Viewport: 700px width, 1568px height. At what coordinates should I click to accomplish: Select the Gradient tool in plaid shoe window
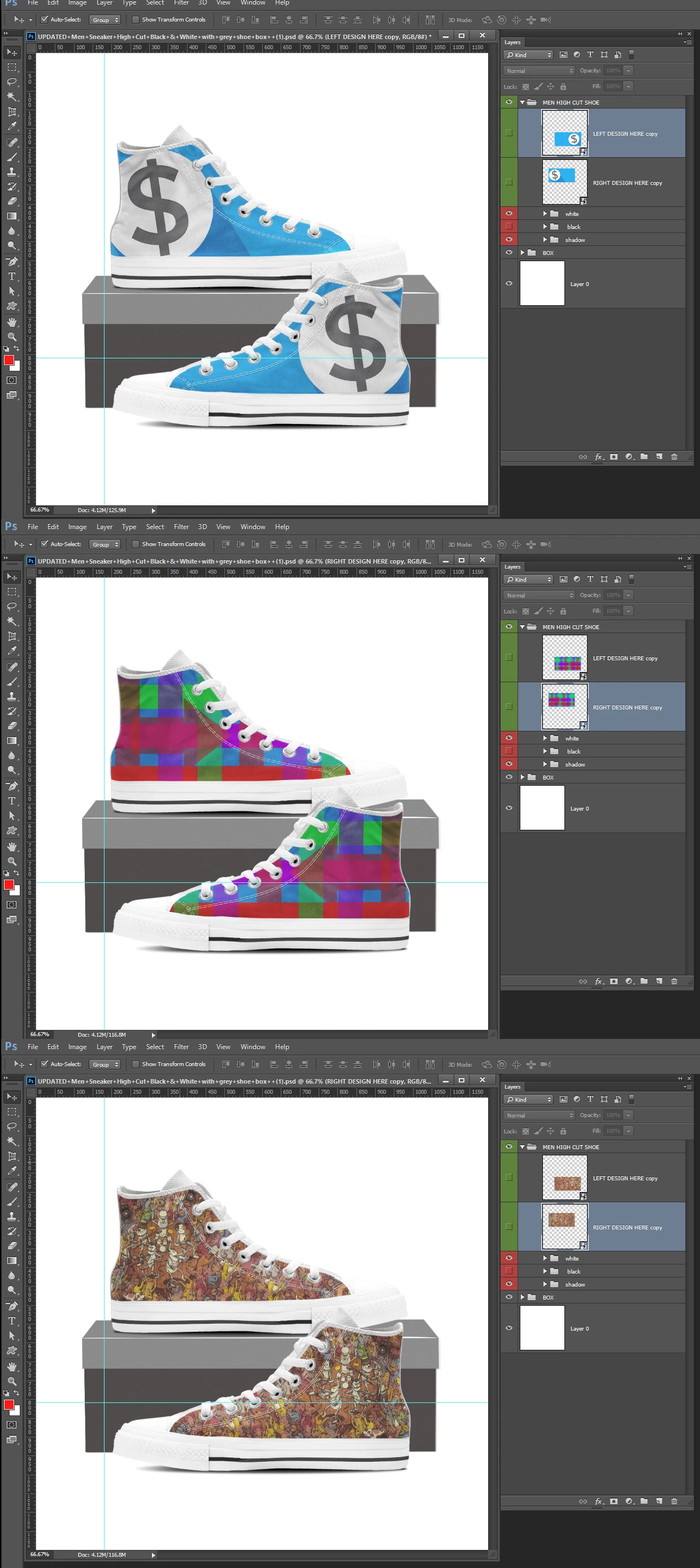pyautogui.click(x=11, y=741)
